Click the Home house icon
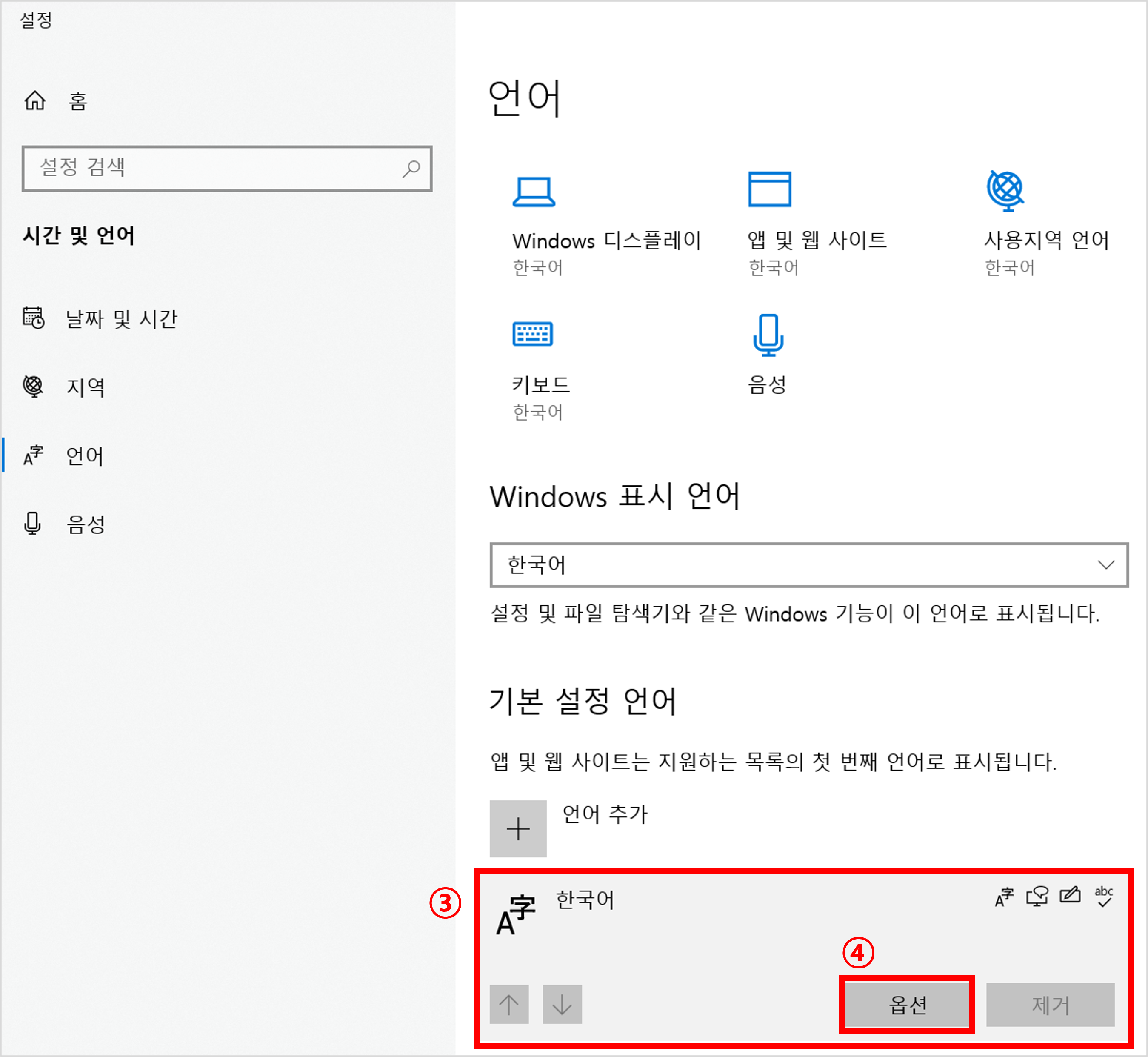1148x1057 pixels. coord(35,100)
